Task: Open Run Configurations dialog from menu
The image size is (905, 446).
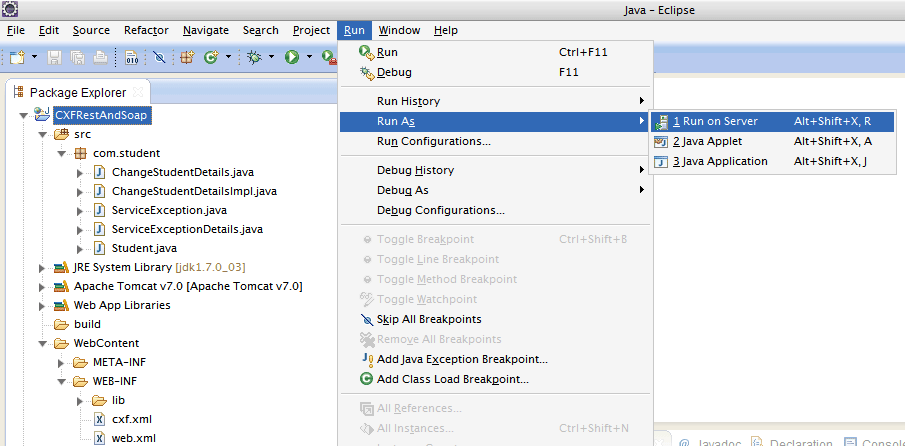Action: pos(433,141)
